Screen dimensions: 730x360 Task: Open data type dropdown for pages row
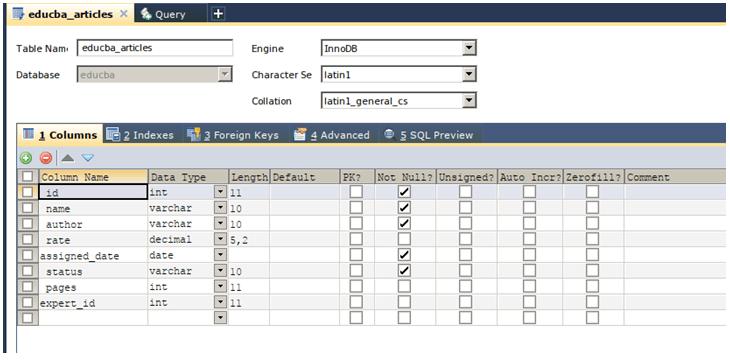(220, 287)
